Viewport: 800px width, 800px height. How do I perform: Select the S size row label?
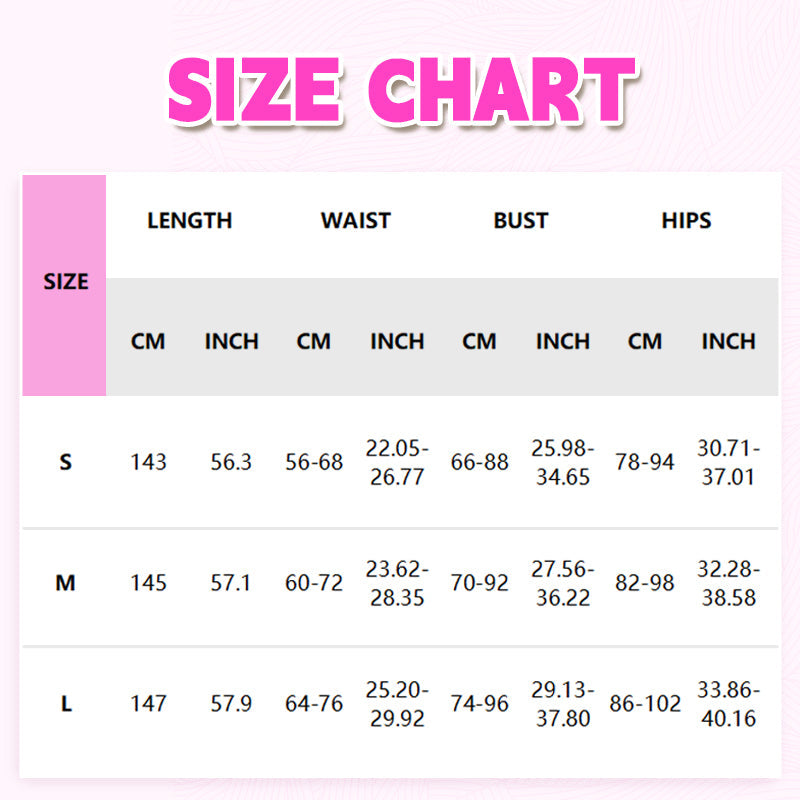(x=66, y=462)
